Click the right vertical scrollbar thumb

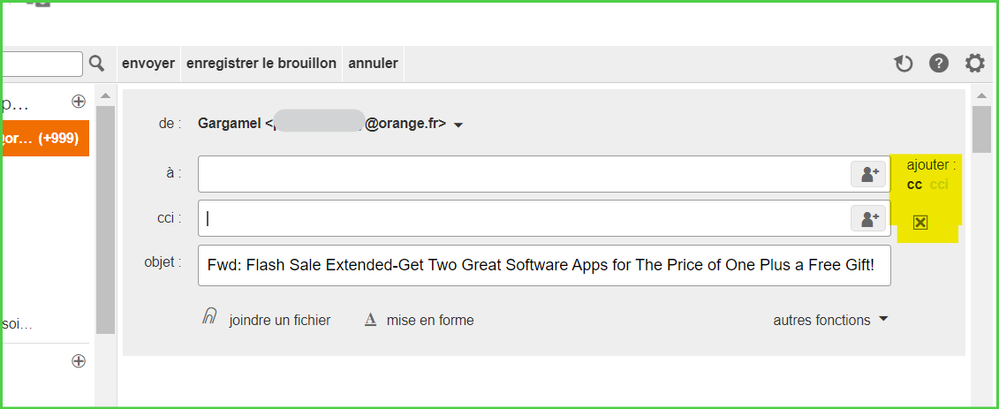(982, 129)
